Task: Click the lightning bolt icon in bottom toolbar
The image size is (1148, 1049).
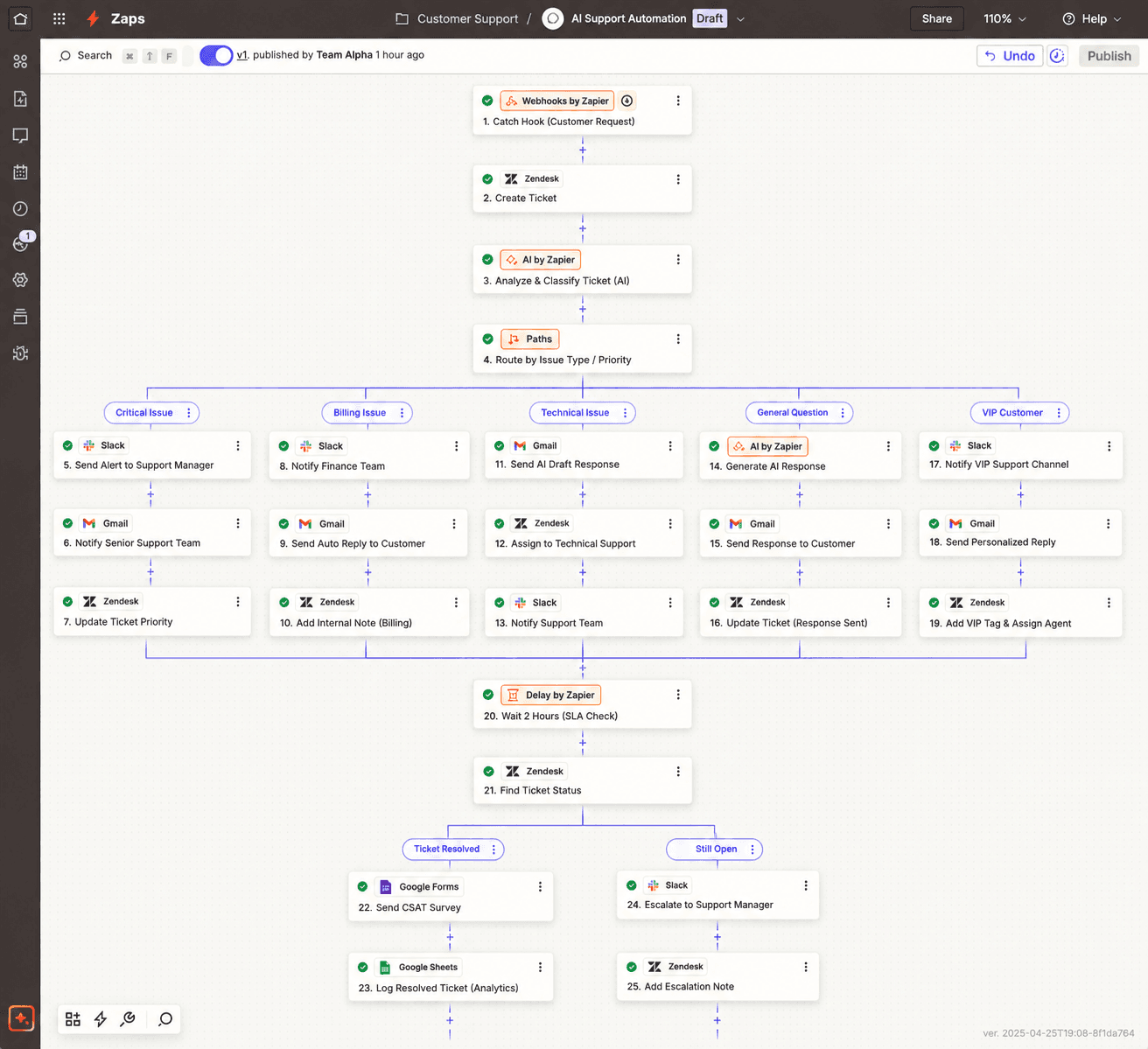Action: pyautogui.click(x=101, y=1019)
